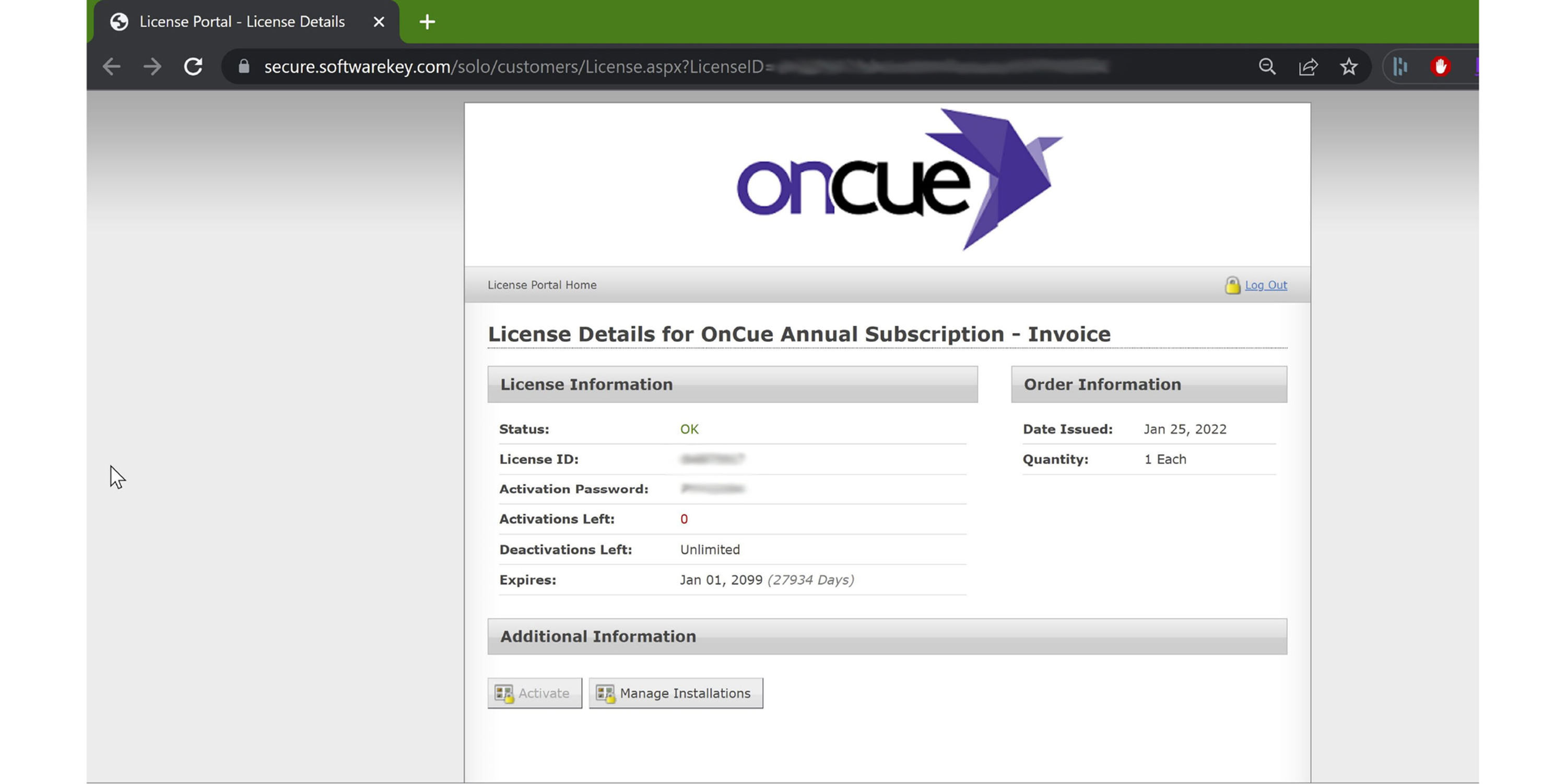Screen dimensions: 1567x784
Task: Close the License Portal tab
Action: point(379,22)
